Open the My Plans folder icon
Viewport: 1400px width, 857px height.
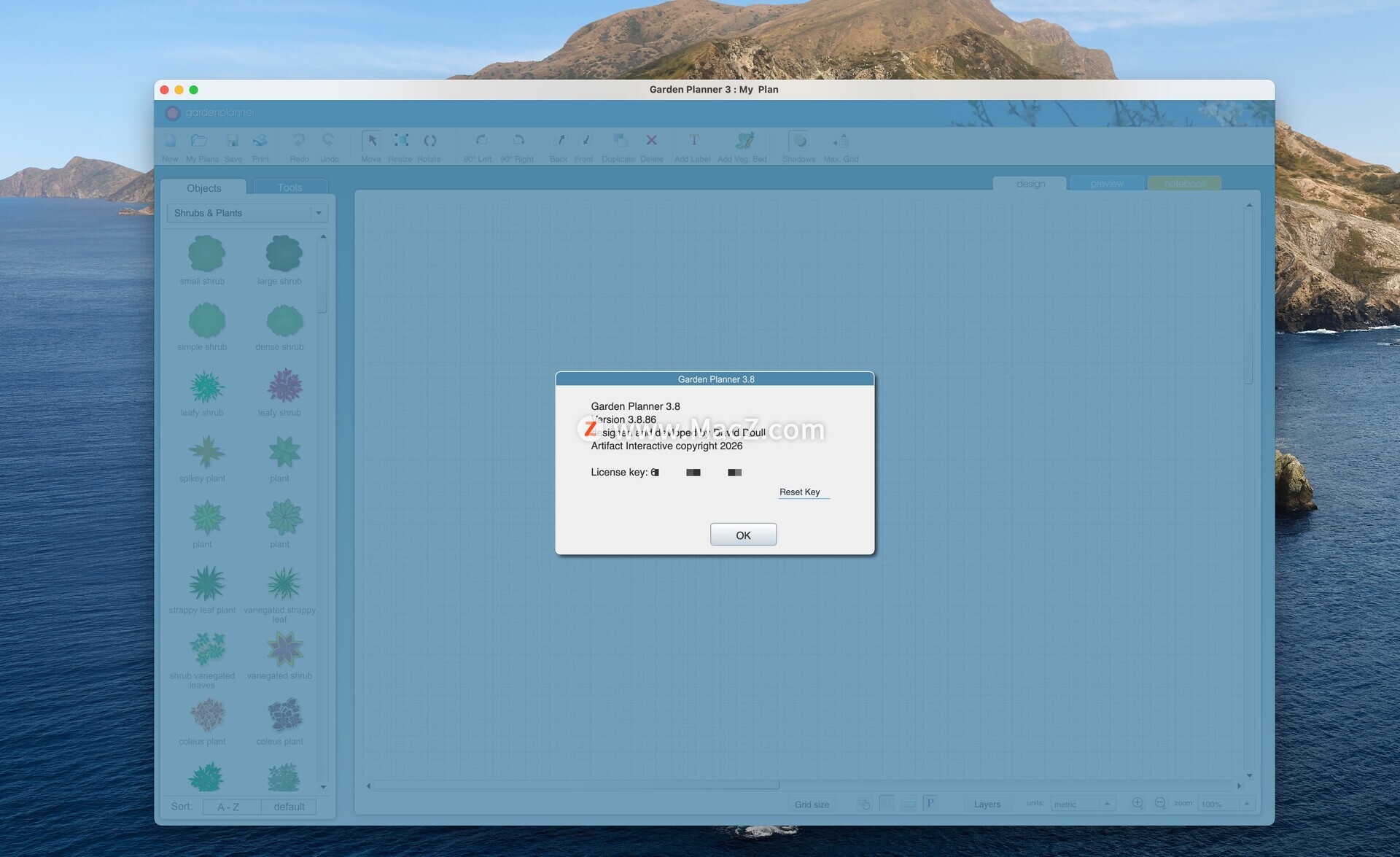(199, 141)
